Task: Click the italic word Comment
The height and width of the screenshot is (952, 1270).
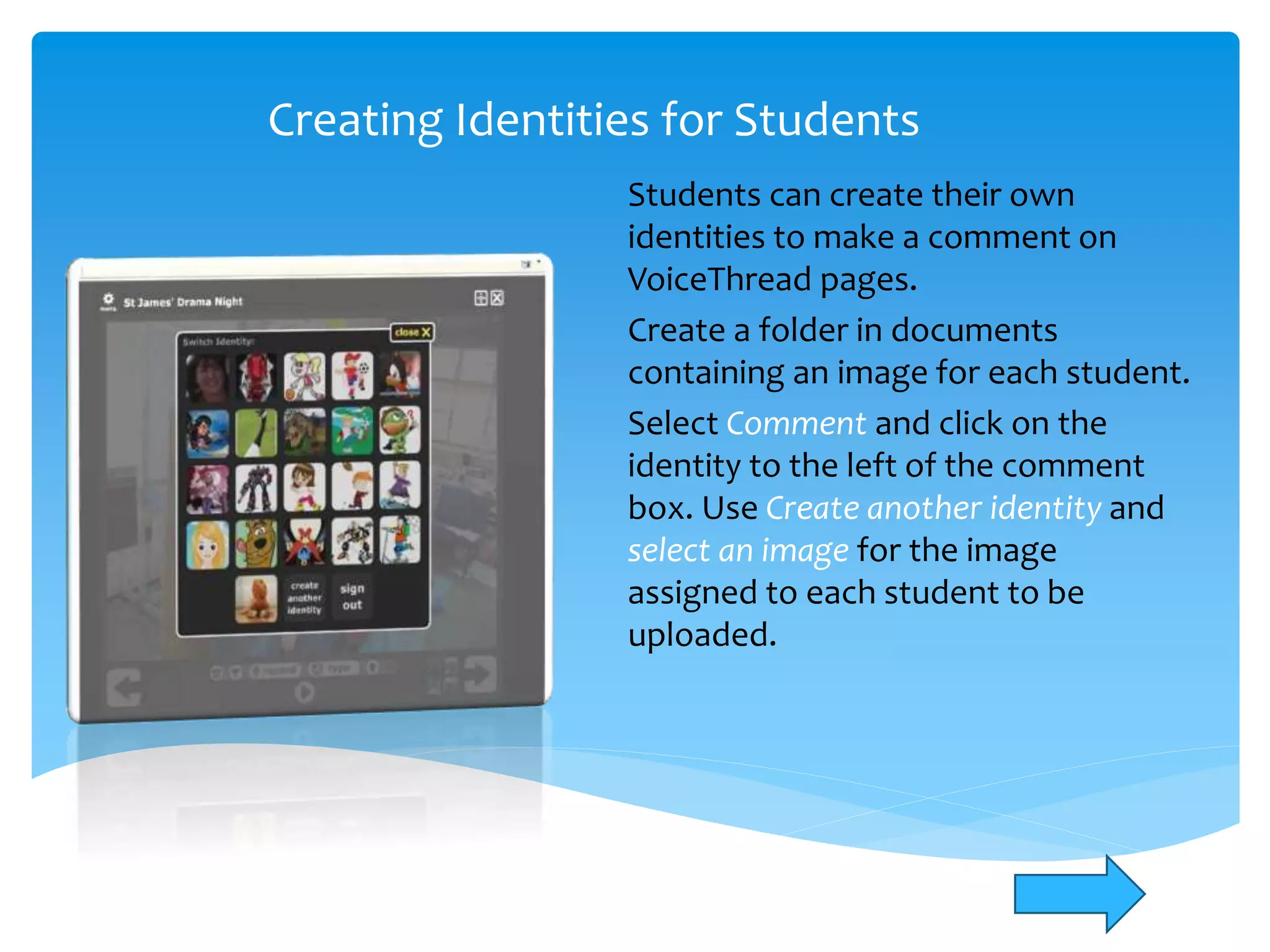Action: (x=796, y=424)
